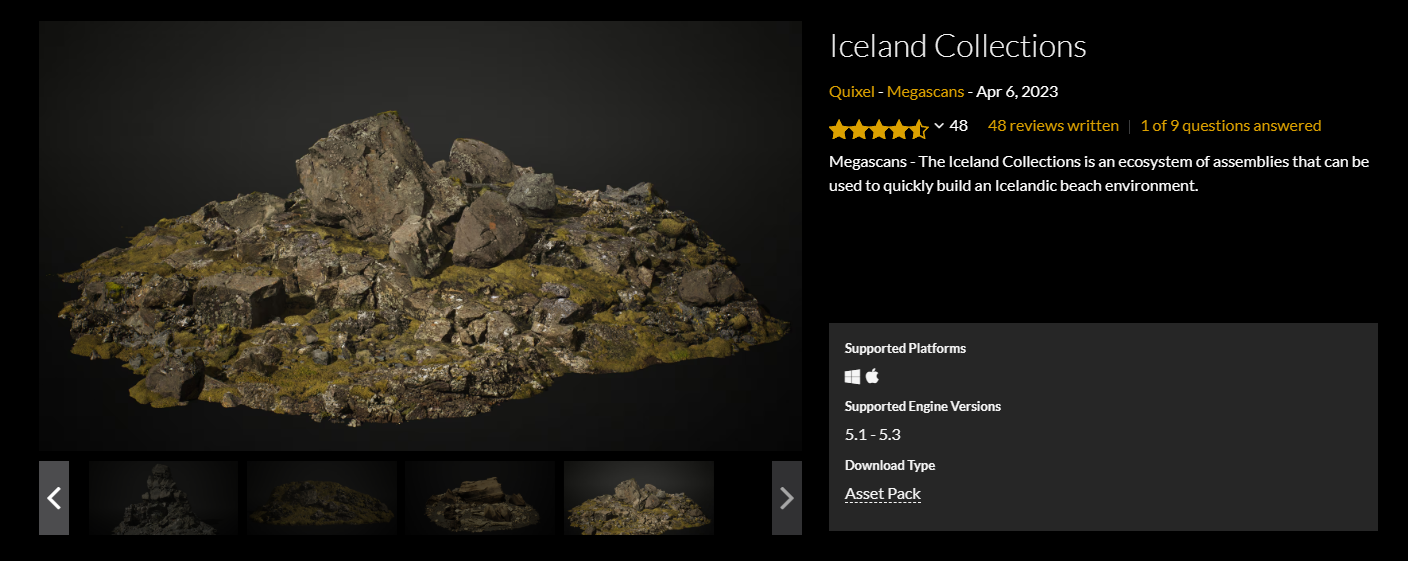Click the Apple platform icon

pos(872,376)
